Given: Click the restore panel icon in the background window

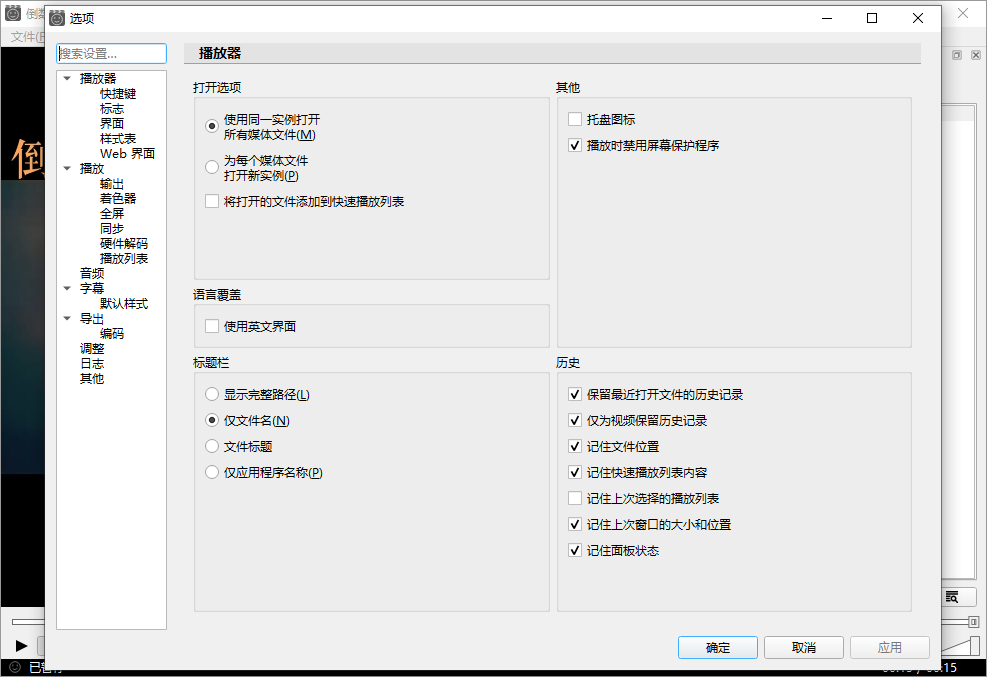Looking at the screenshot, I should tap(957, 55).
